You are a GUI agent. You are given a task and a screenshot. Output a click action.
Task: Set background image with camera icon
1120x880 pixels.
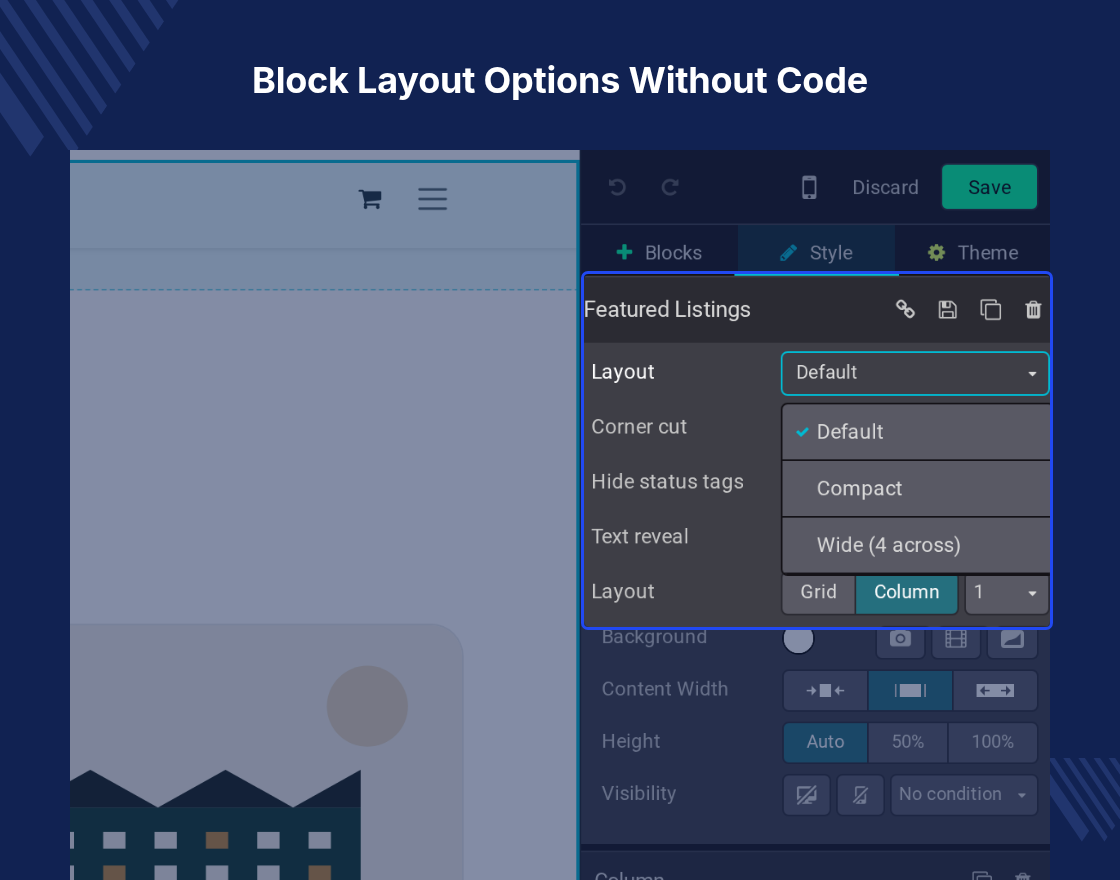click(900, 640)
